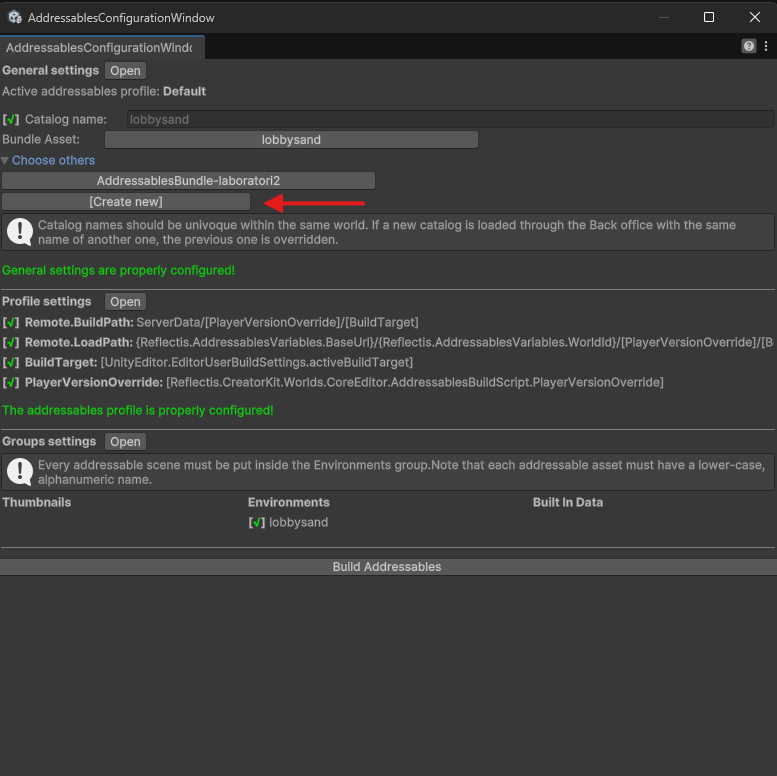
Task: Click the Built In Data column heading
Action: click(568, 502)
